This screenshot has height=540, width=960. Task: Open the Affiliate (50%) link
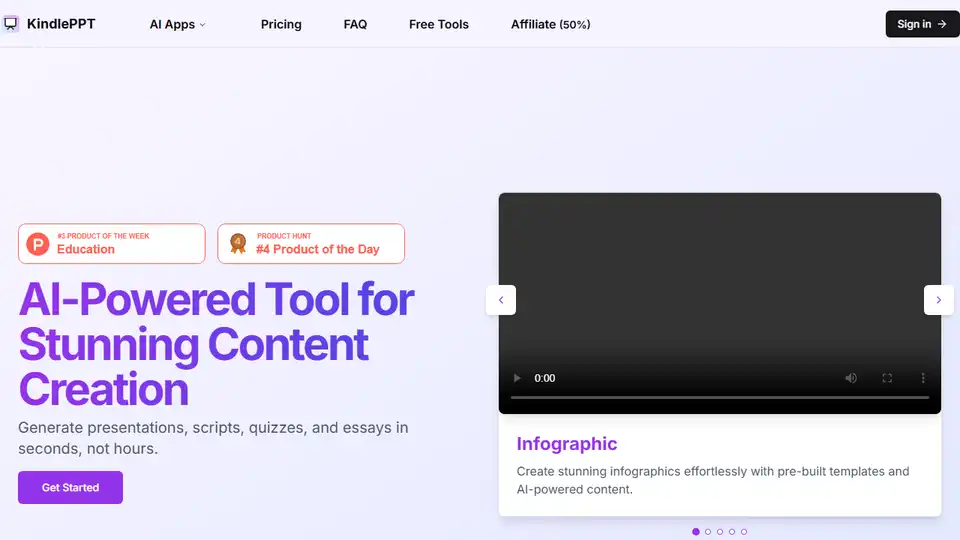pos(550,24)
